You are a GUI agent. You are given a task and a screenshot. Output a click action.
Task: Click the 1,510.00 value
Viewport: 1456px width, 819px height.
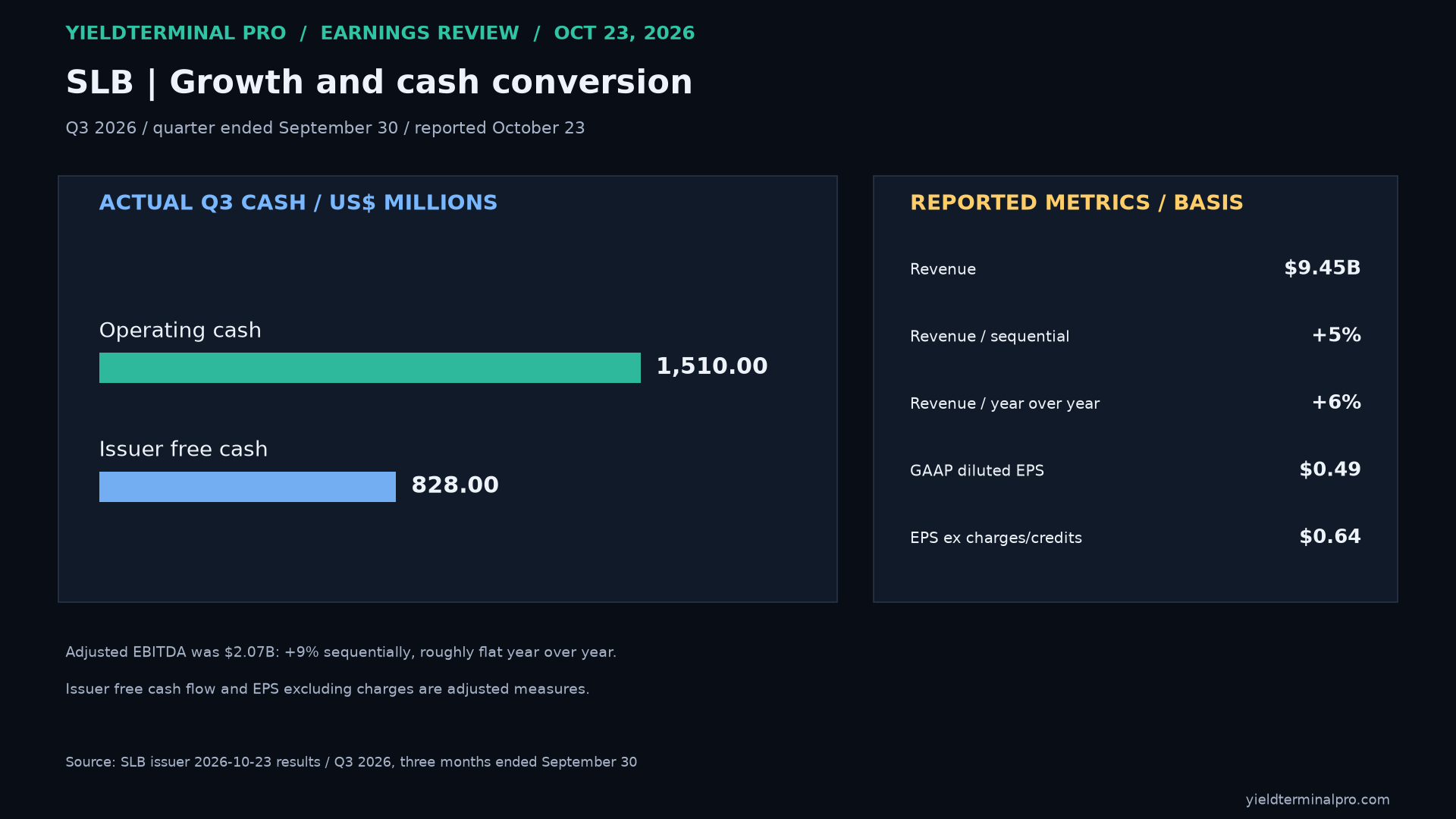pyautogui.click(x=712, y=366)
